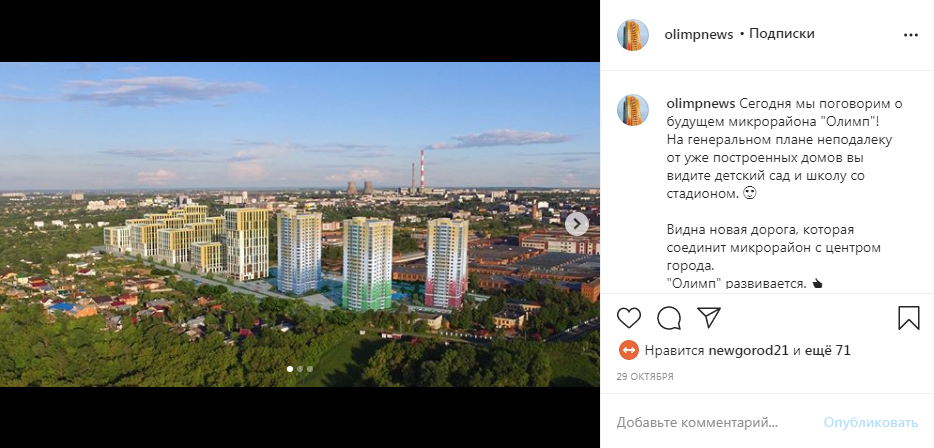
Task: Like the post with the heart icon
Action: tap(628, 318)
